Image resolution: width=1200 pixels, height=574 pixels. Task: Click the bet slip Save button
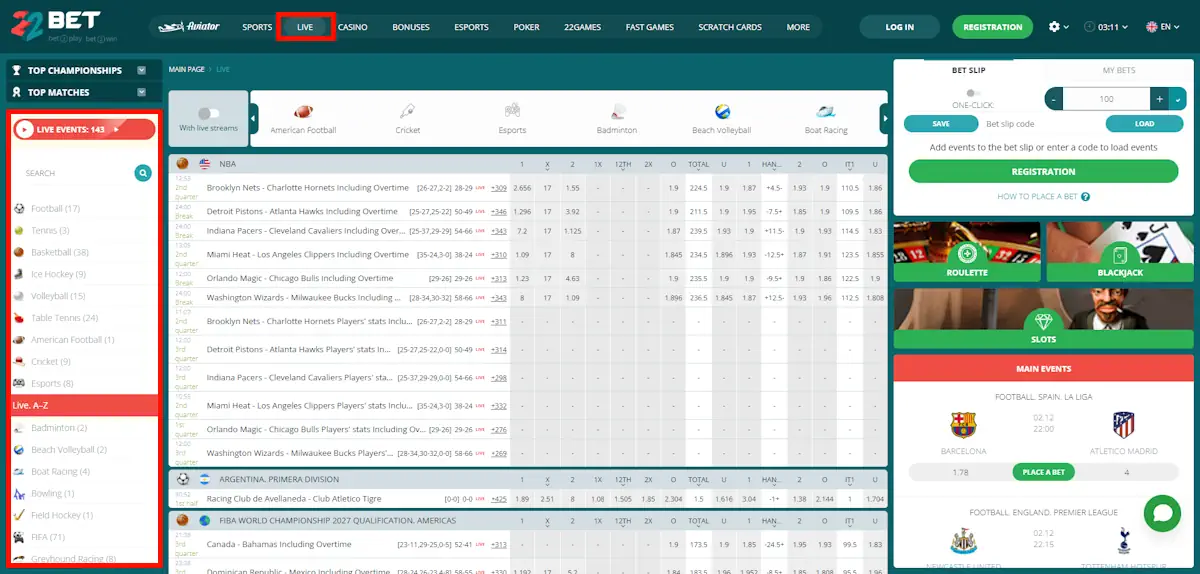tap(941, 124)
